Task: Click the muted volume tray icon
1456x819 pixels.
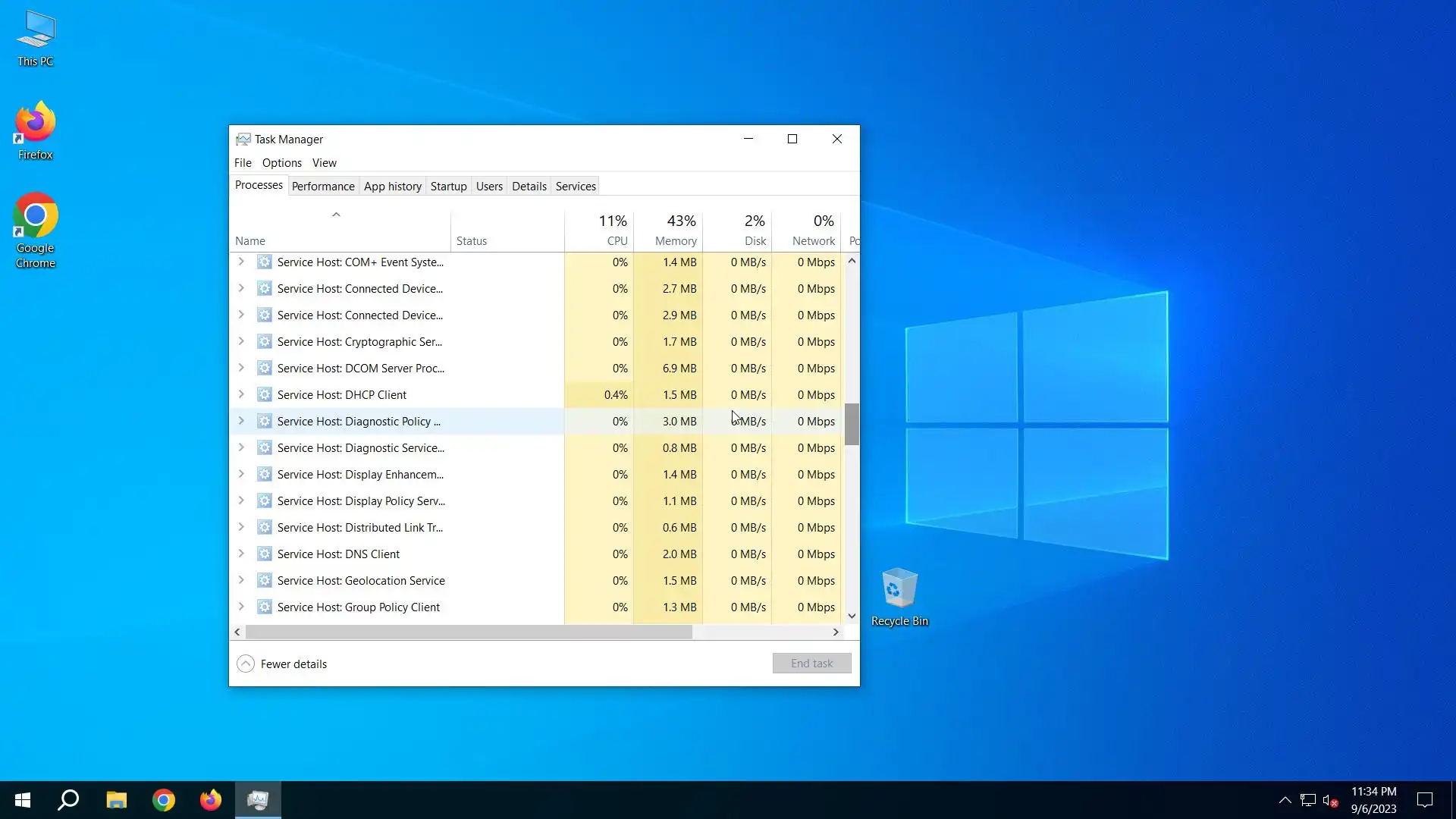Action: (x=1329, y=800)
